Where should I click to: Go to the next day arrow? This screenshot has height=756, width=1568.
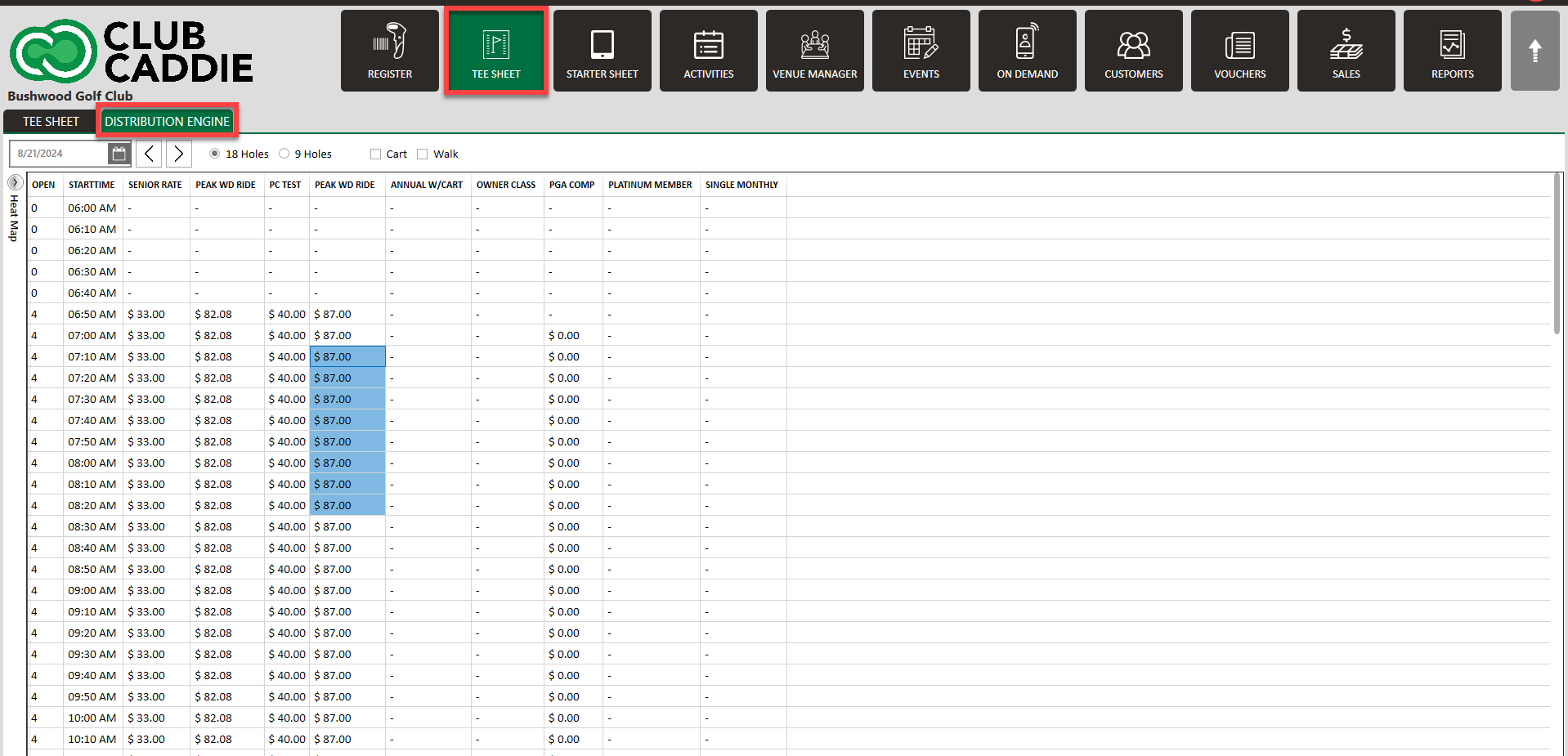coord(178,154)
